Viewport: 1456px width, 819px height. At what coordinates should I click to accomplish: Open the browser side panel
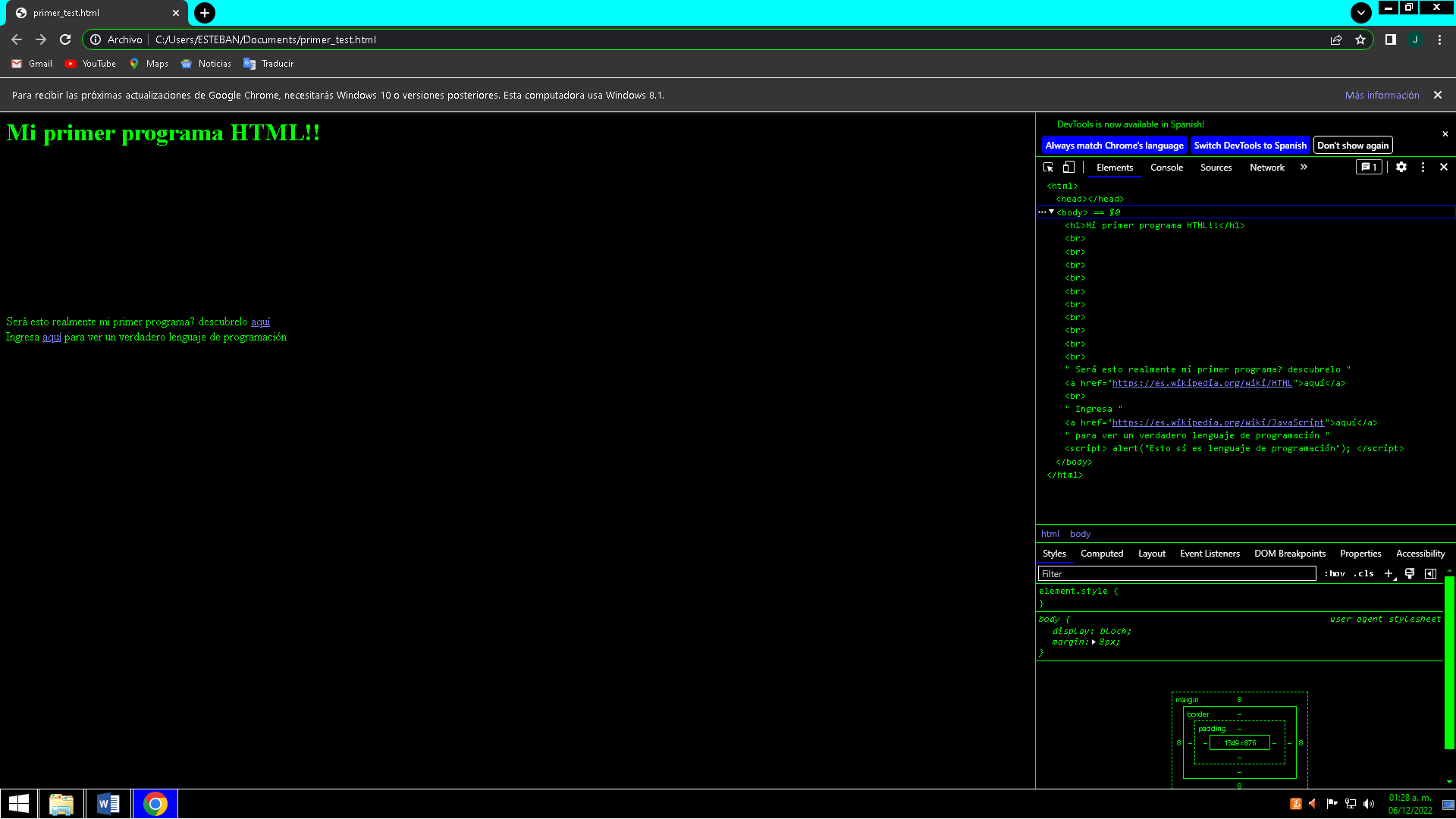[x=1391, y=39]
